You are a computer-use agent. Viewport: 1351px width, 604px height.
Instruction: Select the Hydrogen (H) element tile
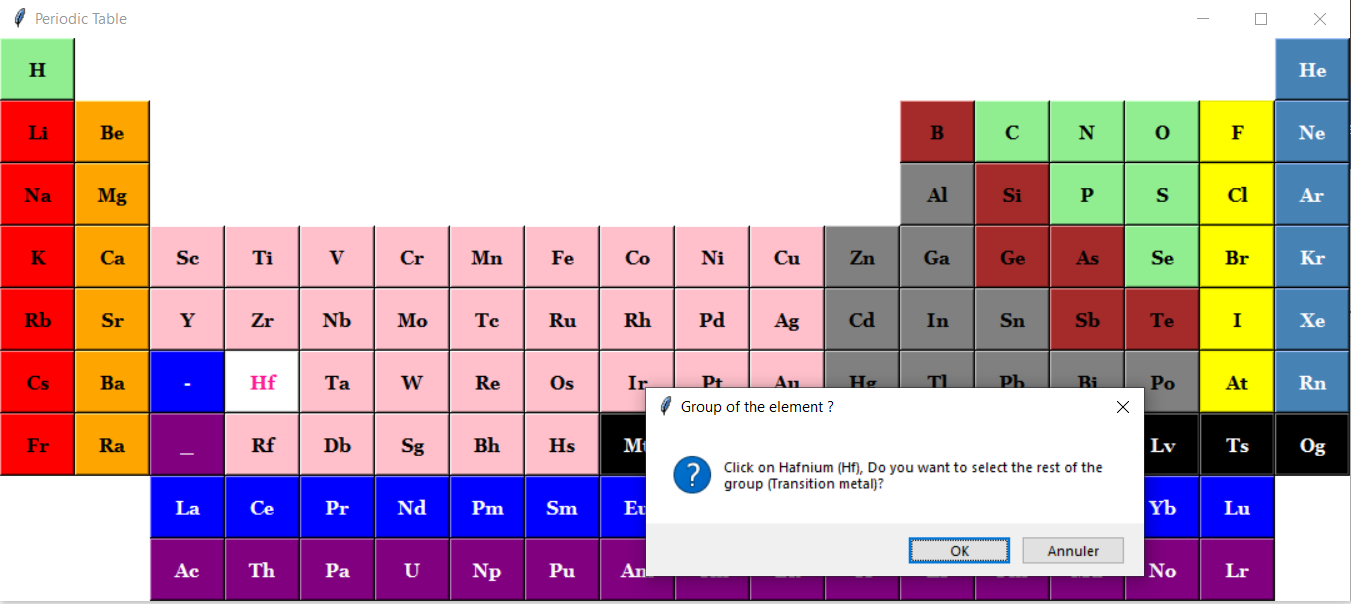37,70
